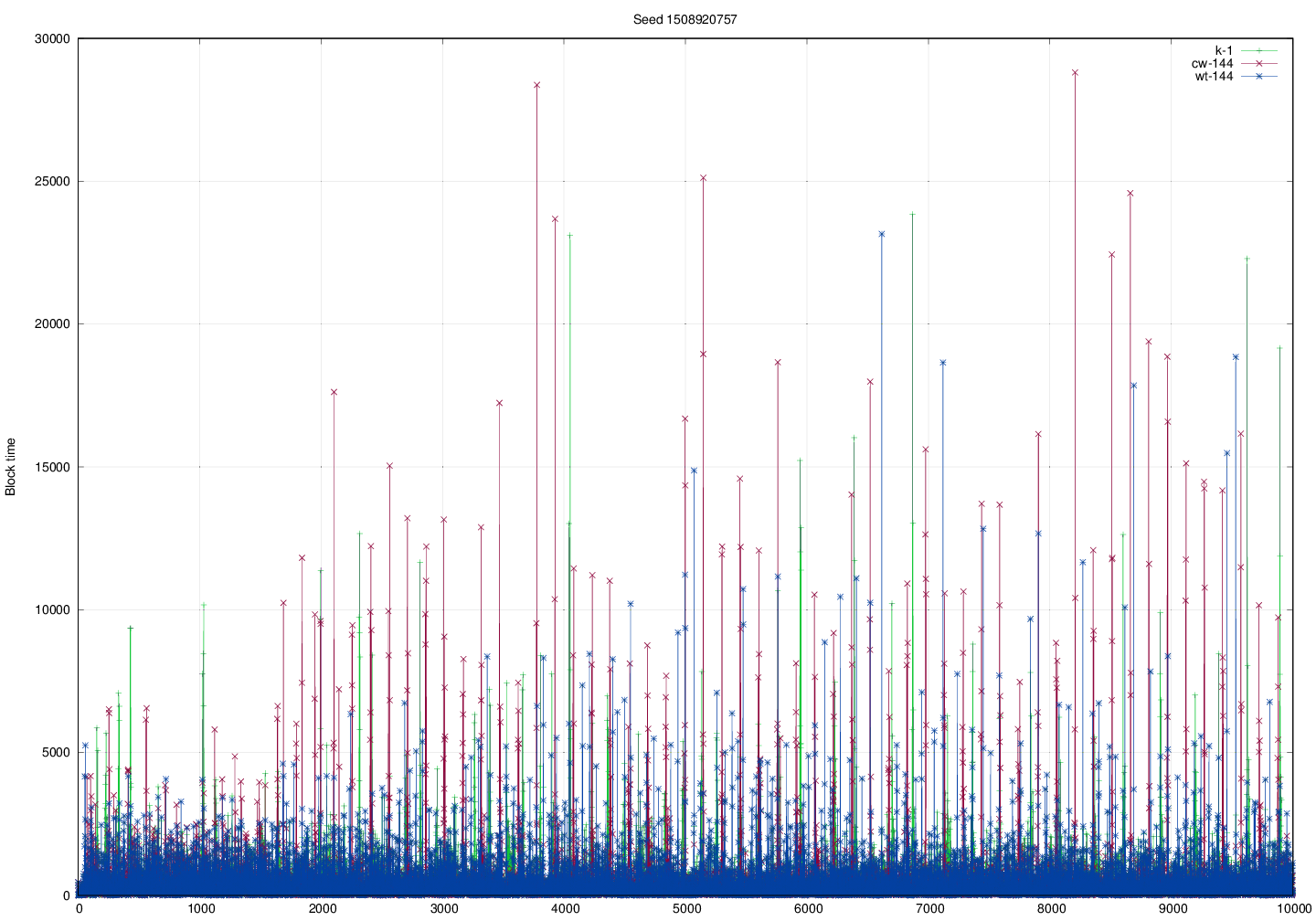This screenshot has height=921, width=1316.
Task: Click the 'wt-144' legend label
Action: point(1214,76)
